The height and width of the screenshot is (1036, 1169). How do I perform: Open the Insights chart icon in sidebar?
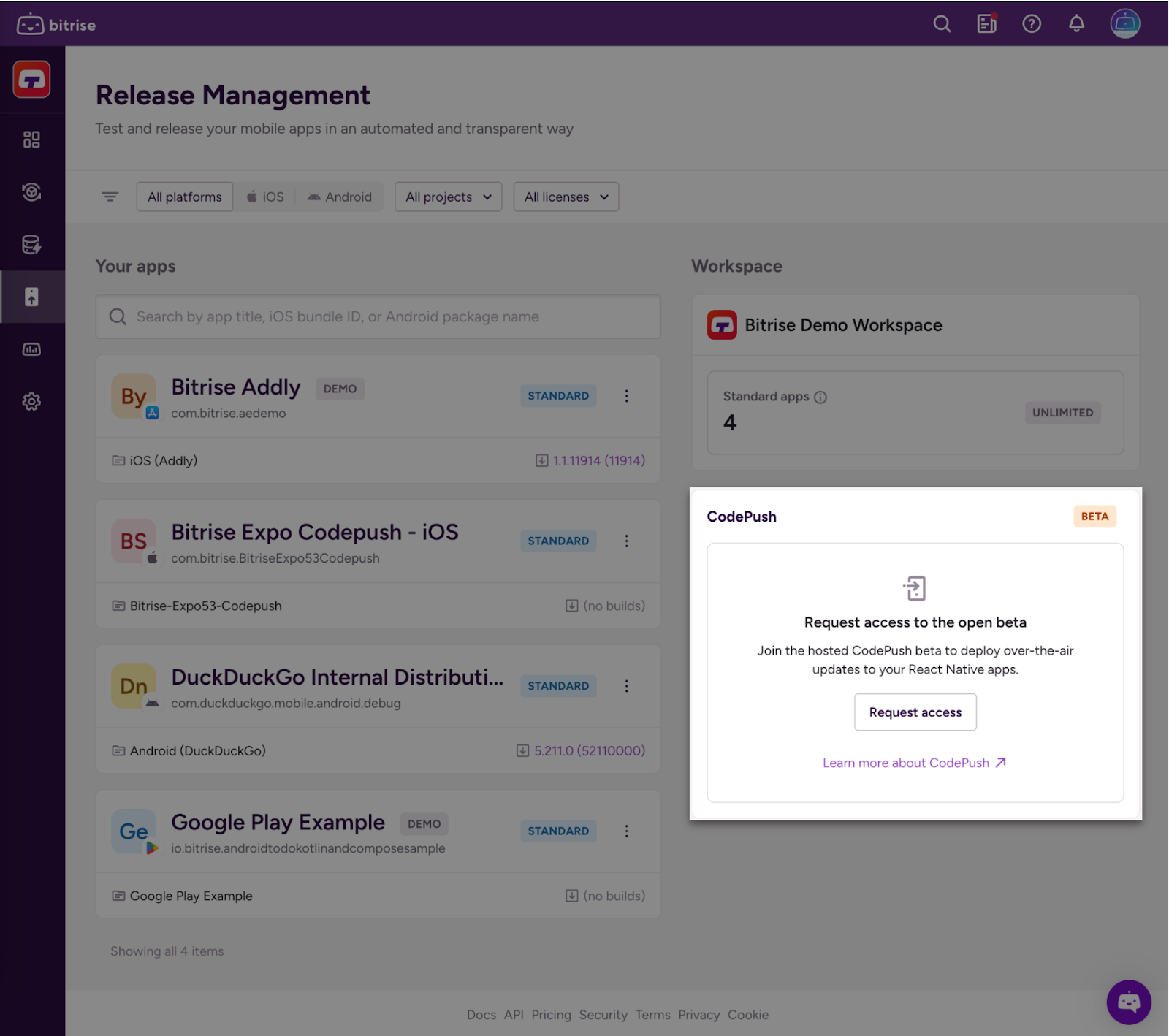click(x=31, y=349)
